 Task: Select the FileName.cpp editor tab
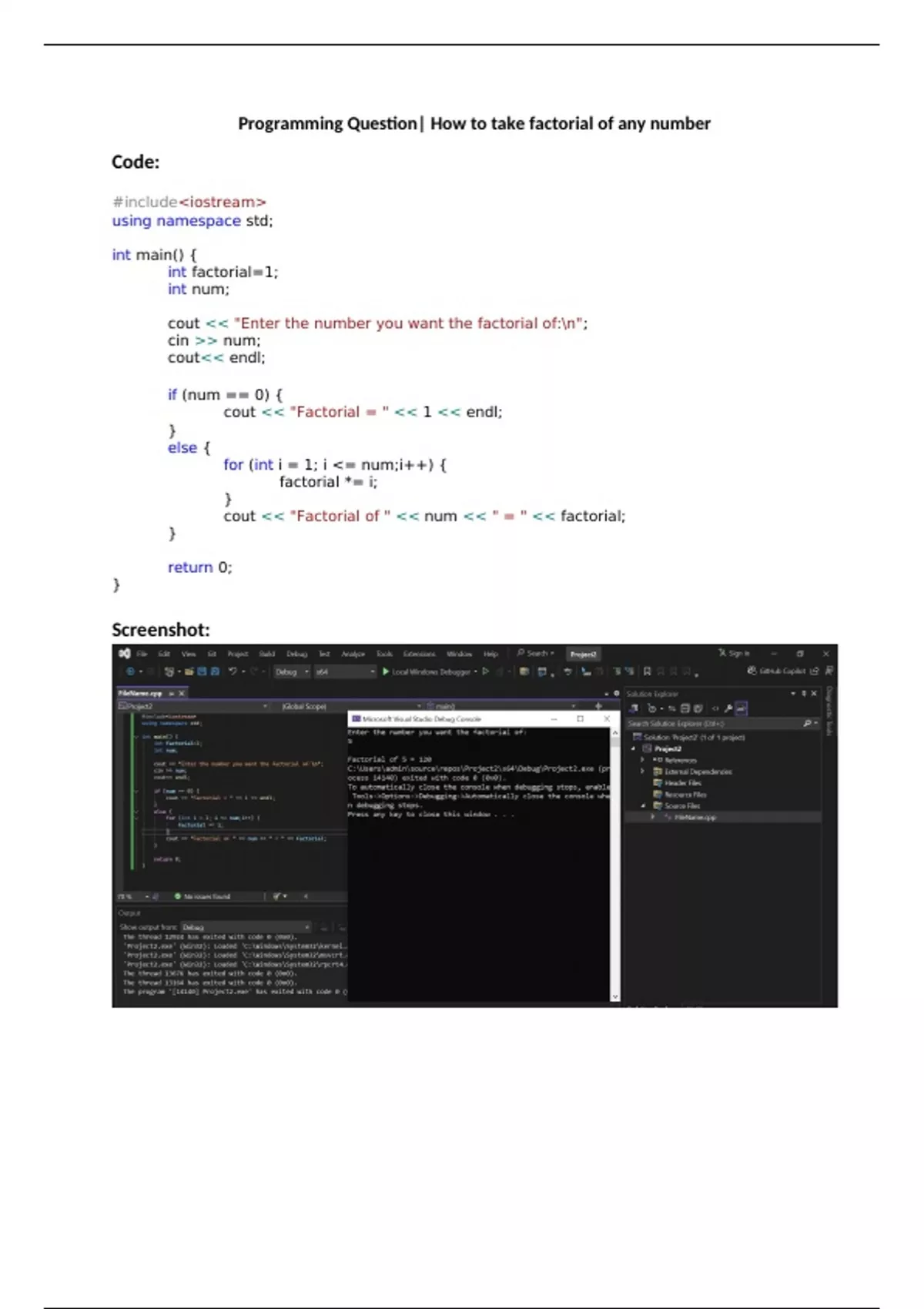click(140, 694)
